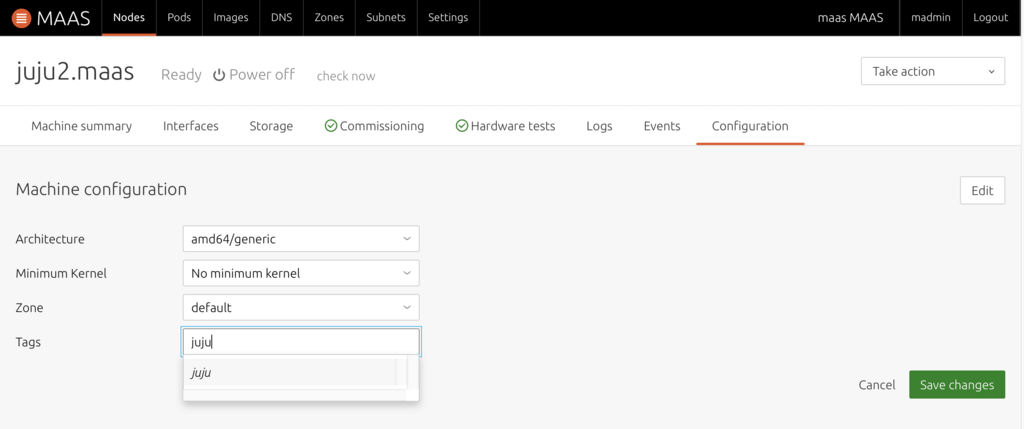
Task: Select the juju tag suggestion
Action: click(x=290, y=373)
